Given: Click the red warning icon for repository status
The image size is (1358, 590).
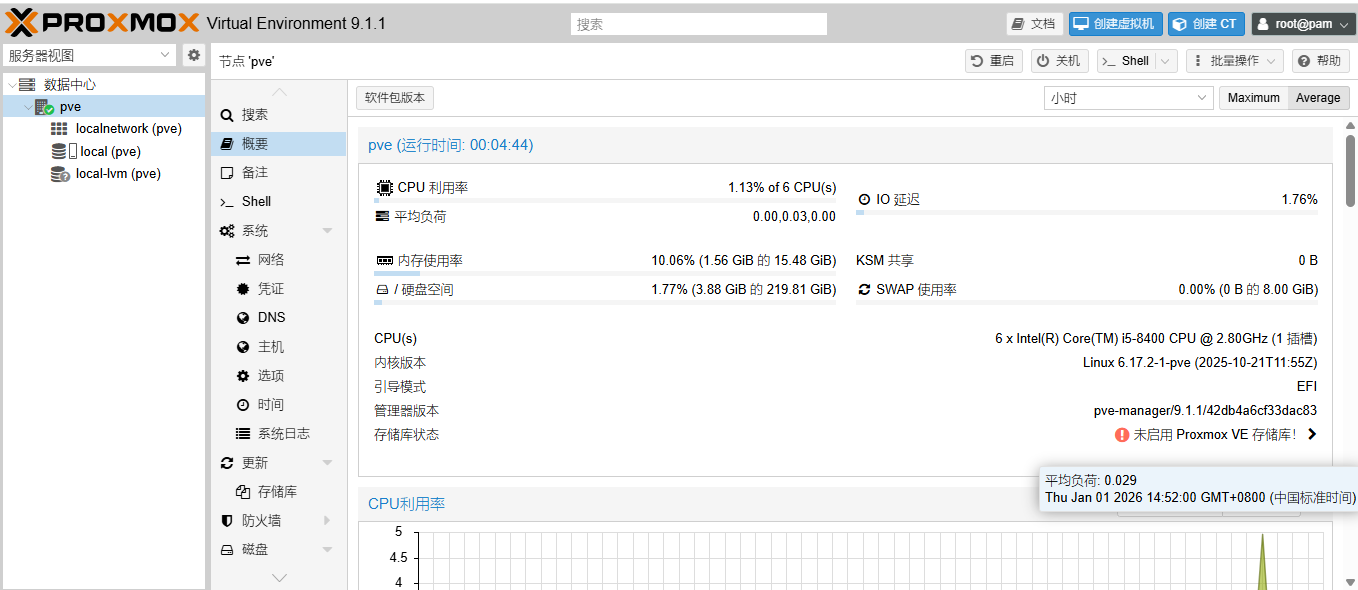Looking at the screenshot, I should (x=1122, y=435).
